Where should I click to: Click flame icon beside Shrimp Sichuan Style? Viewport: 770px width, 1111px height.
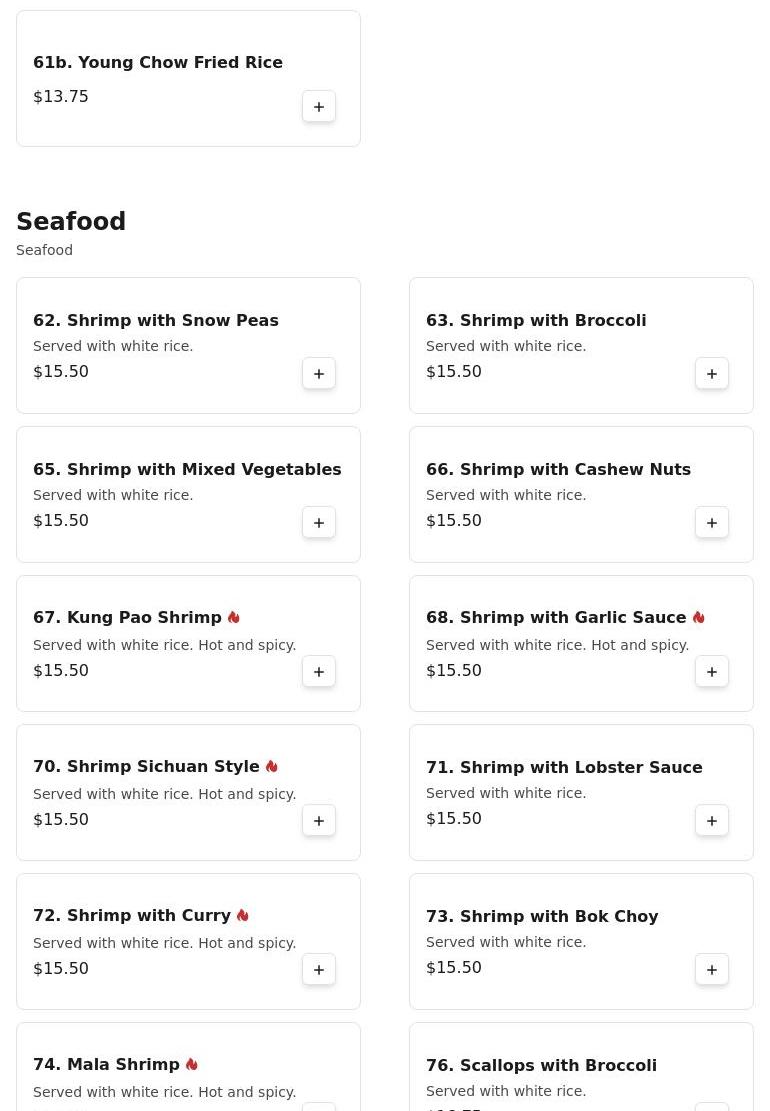pyautogui.click(x=271, y=767)
